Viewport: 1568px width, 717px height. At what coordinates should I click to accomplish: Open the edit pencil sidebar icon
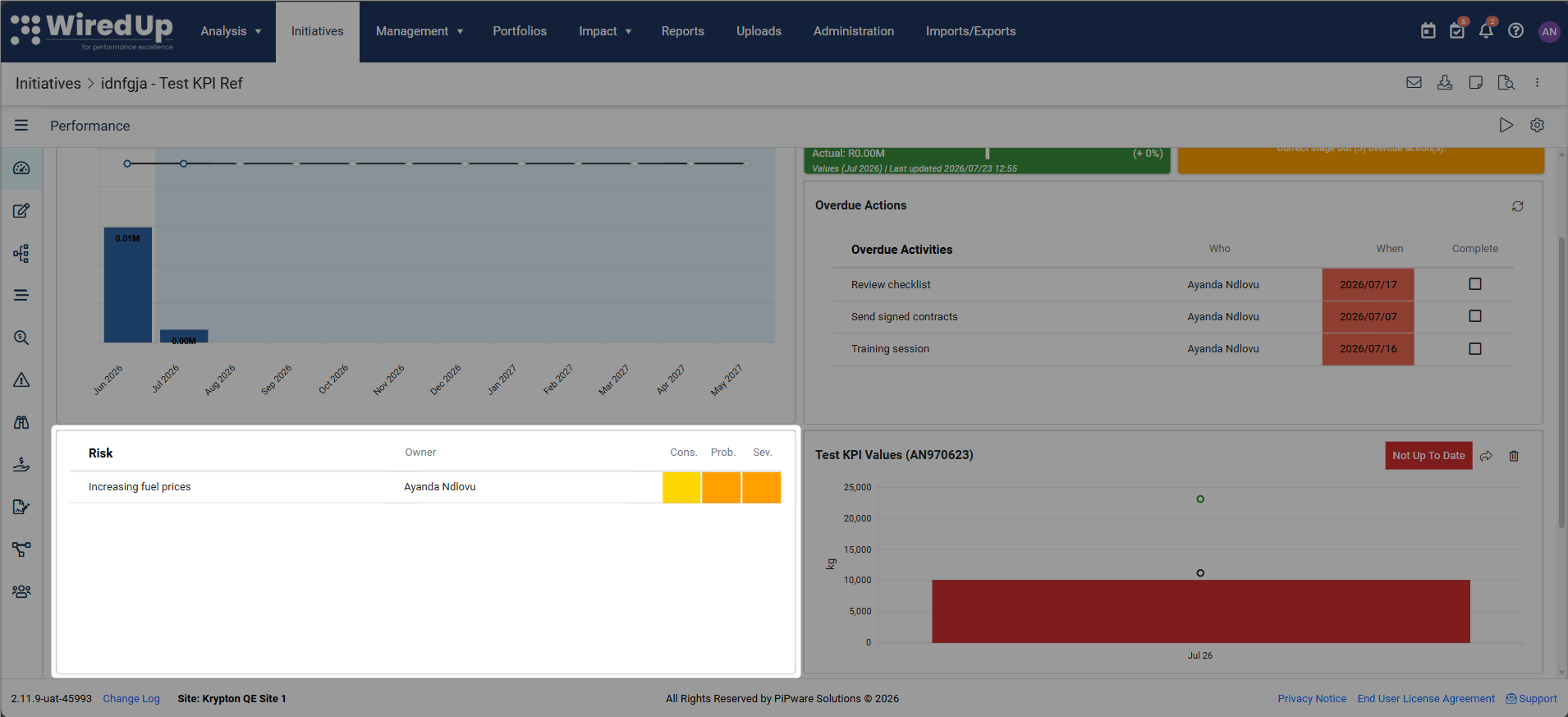(21, 211)
